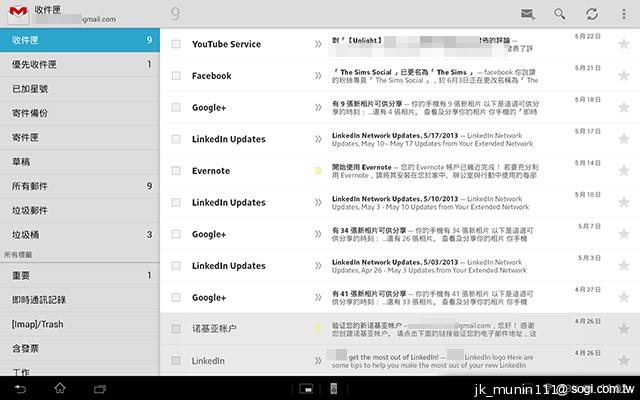Viewport: 640px width, 400px height.
Task: Star the YouTube Service email
Action: 624,44
